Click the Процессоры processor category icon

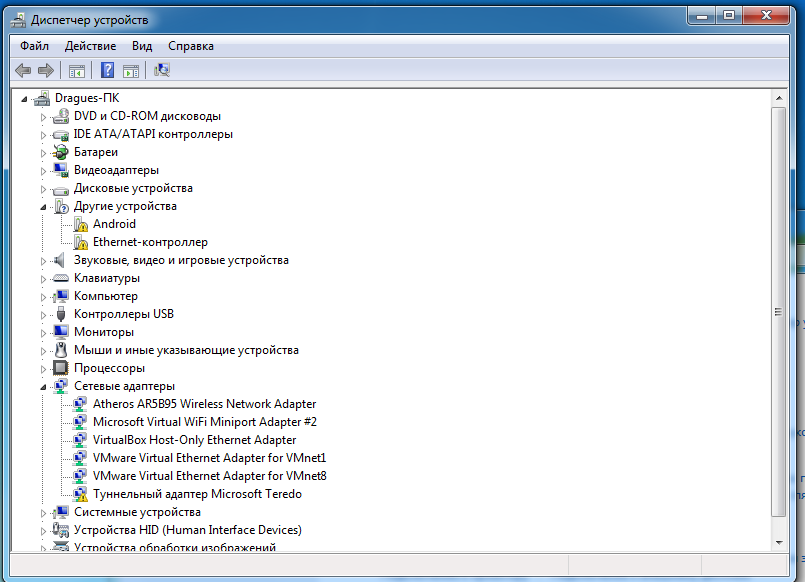(61, 368)
